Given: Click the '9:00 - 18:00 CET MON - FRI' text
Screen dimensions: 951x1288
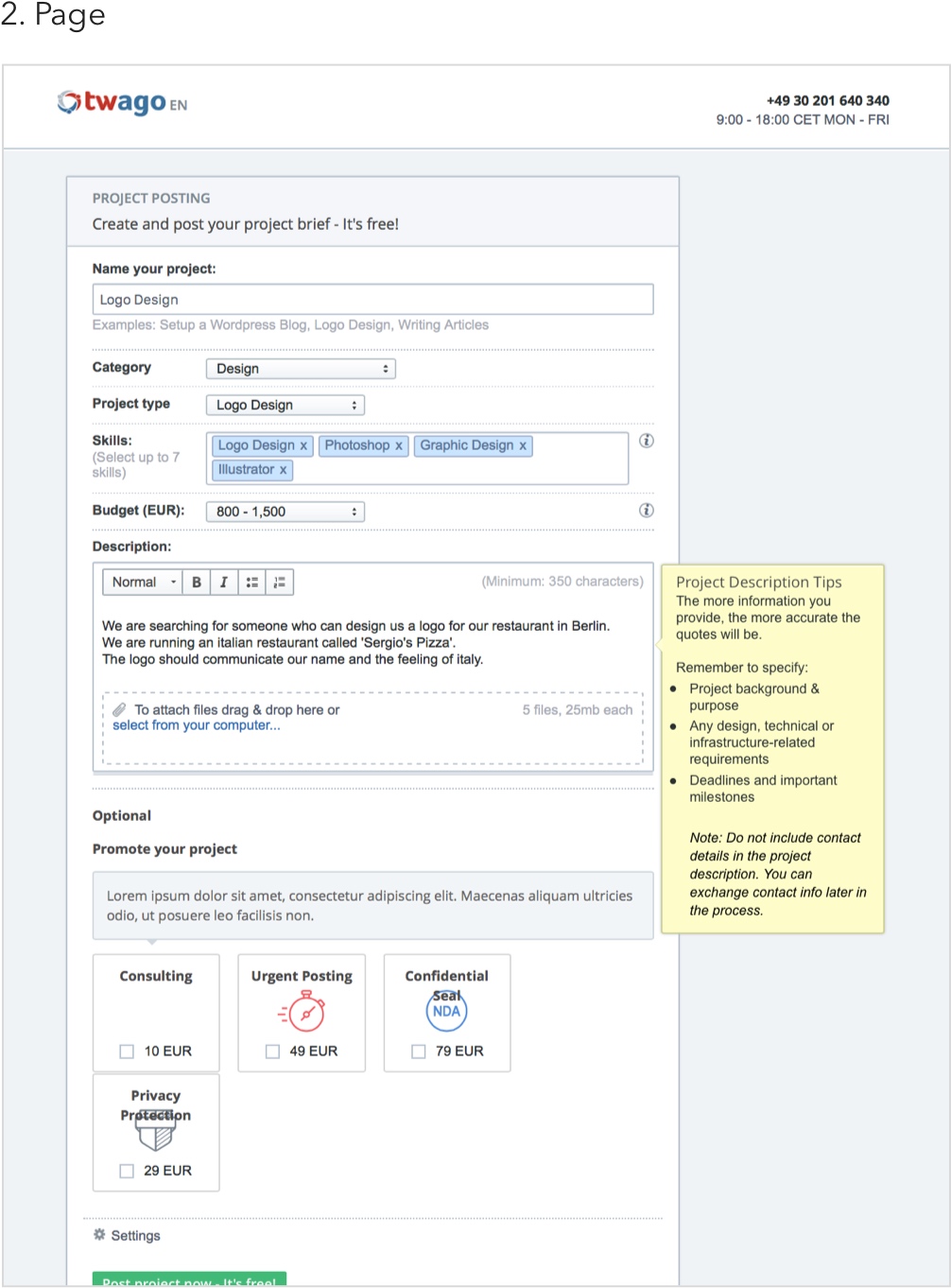Looking at the screenshot, I should (x=803, y=120).
